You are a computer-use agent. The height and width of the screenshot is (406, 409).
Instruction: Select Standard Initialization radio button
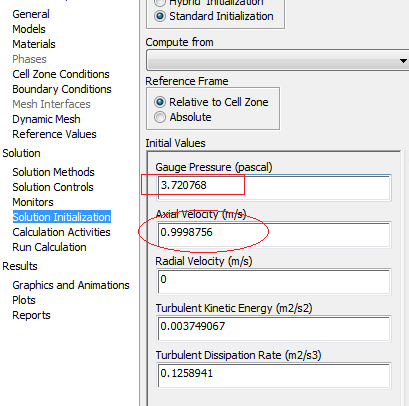[x=160, y=16]
